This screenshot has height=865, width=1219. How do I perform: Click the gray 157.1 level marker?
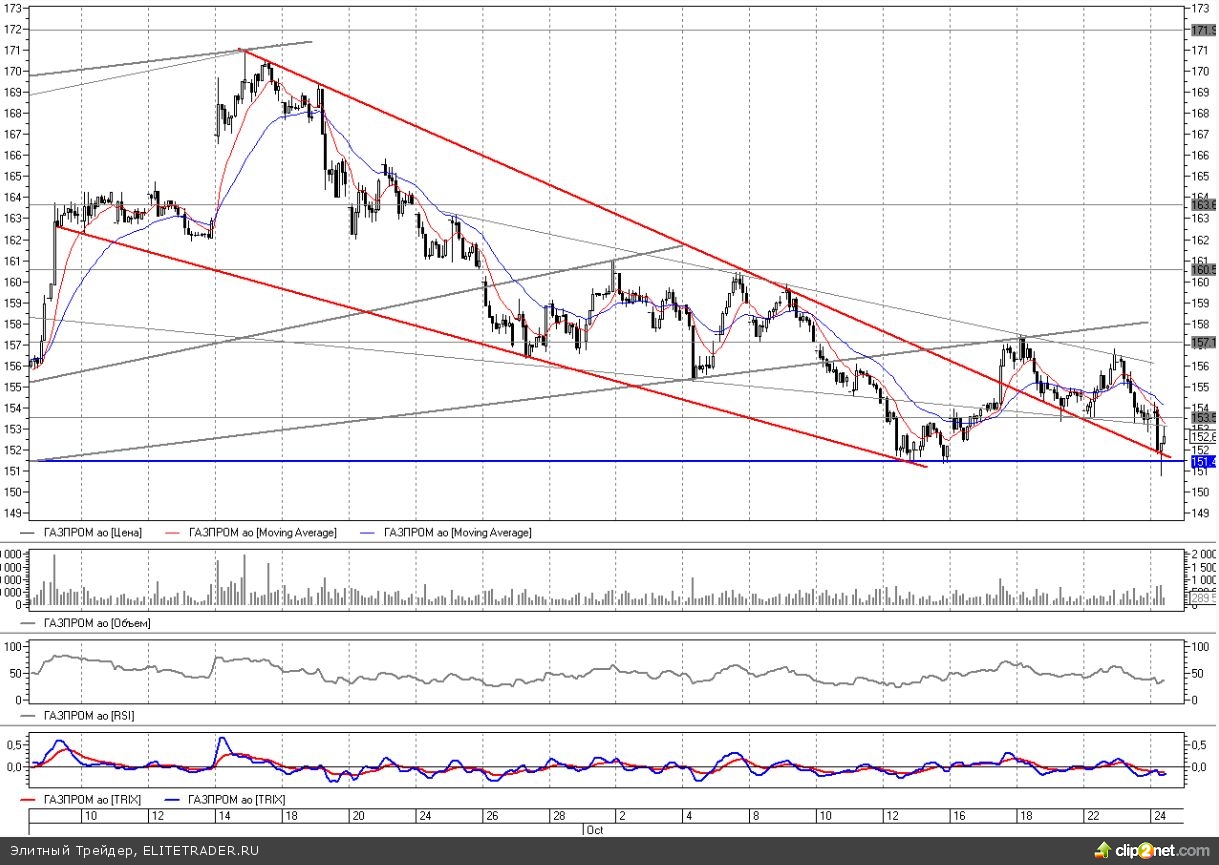(1202, 342)
